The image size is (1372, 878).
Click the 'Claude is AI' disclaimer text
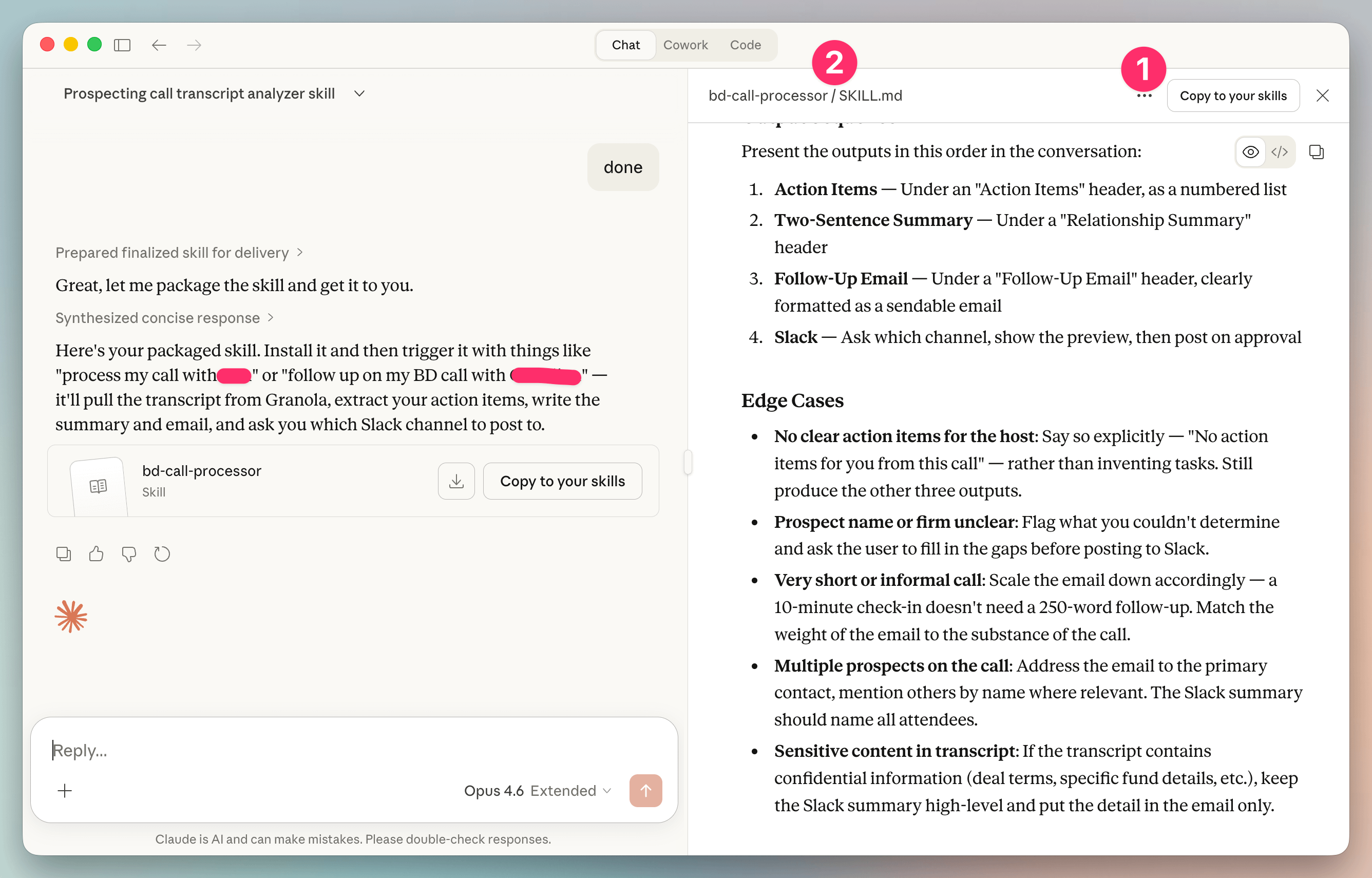353,839
